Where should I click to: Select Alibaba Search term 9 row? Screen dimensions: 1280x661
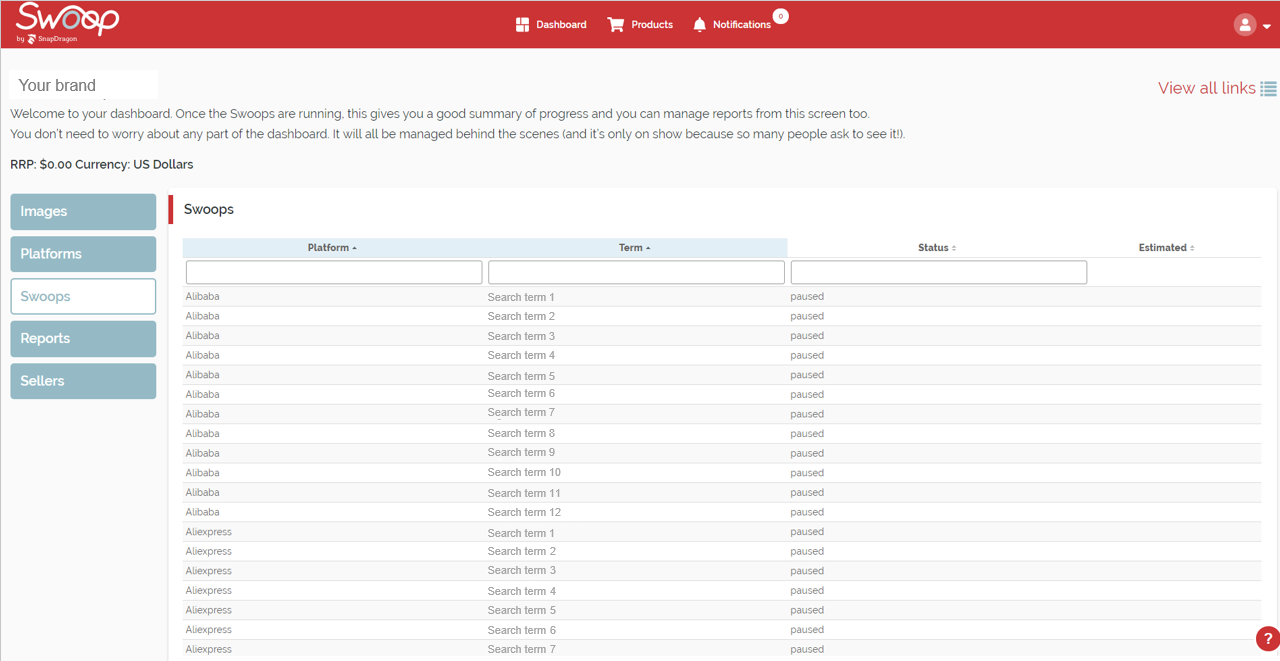coord(721,453)
